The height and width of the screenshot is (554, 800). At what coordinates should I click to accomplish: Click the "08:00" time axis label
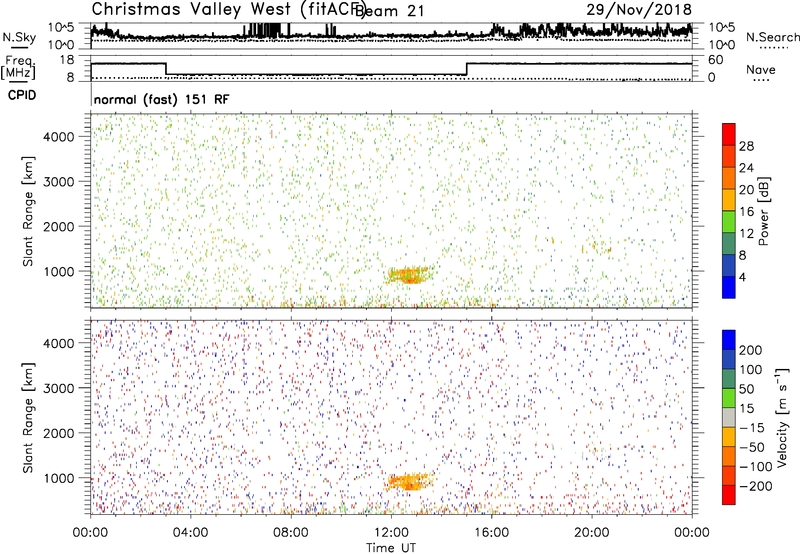point(291,533)
